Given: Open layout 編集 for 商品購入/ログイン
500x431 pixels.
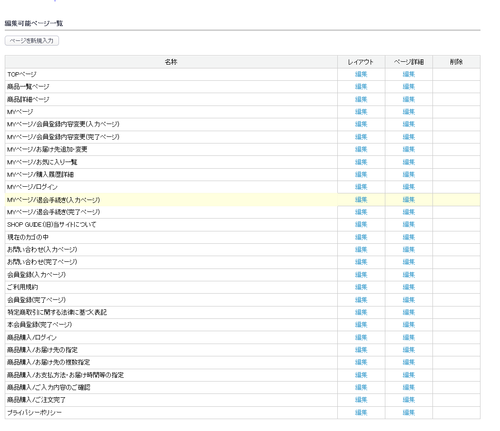Looking at the screenshot, I should (361, 338).
